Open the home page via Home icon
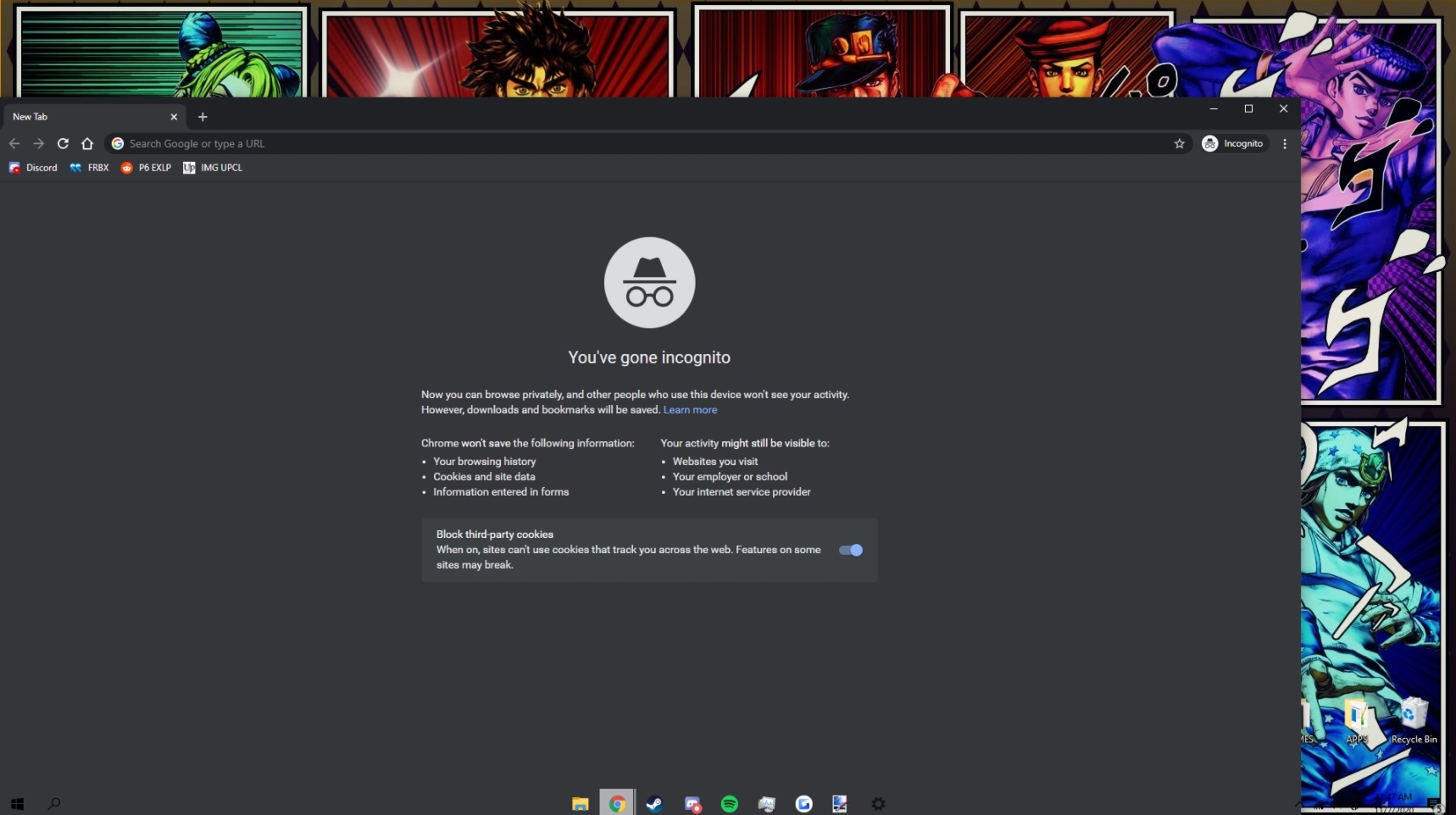Image resolution: width=1456 pixels, height=815 pixels. tap(87, 144)
